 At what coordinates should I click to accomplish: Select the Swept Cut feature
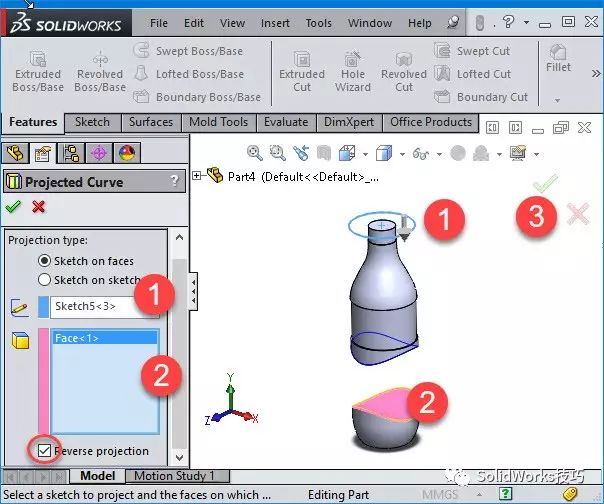tap(472, 51)
